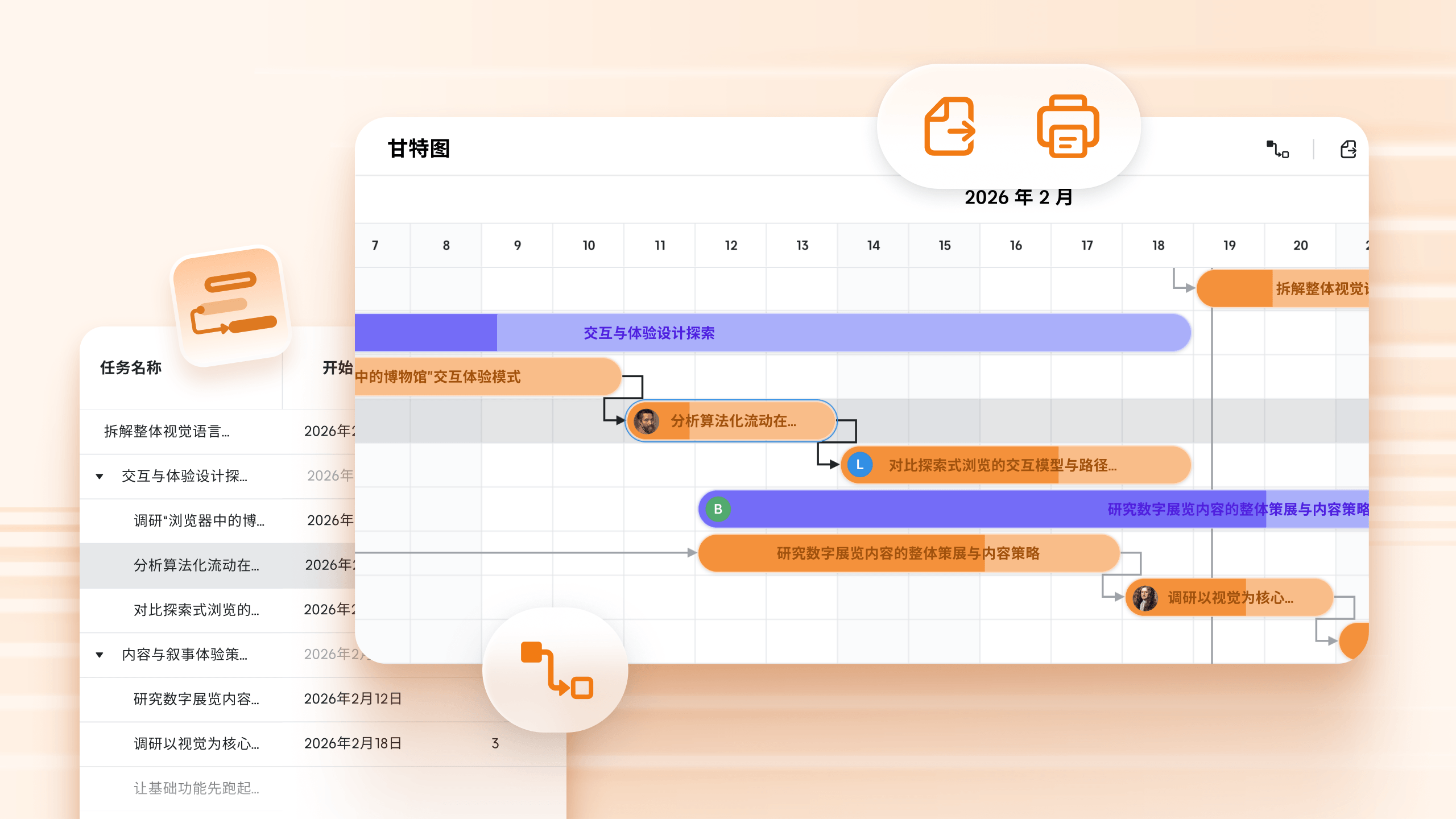Screen dimensions: 1456x819
Task: Collapse the 交互与体验设计探 task group
Action: (x=100, y=476)
